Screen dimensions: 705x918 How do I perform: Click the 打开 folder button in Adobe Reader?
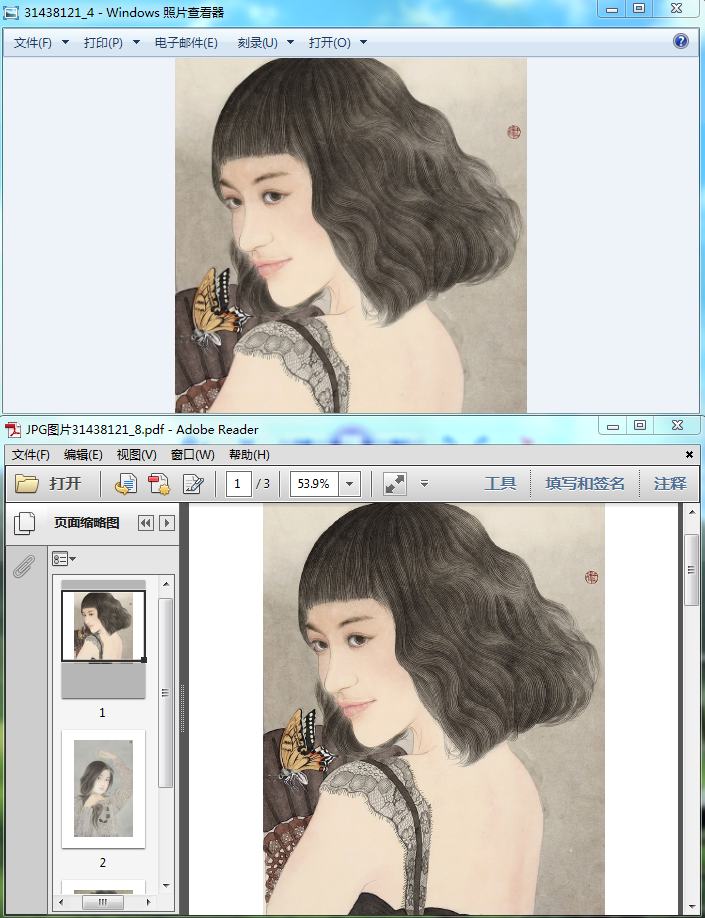pyautogui.click(x=48, y=484)
